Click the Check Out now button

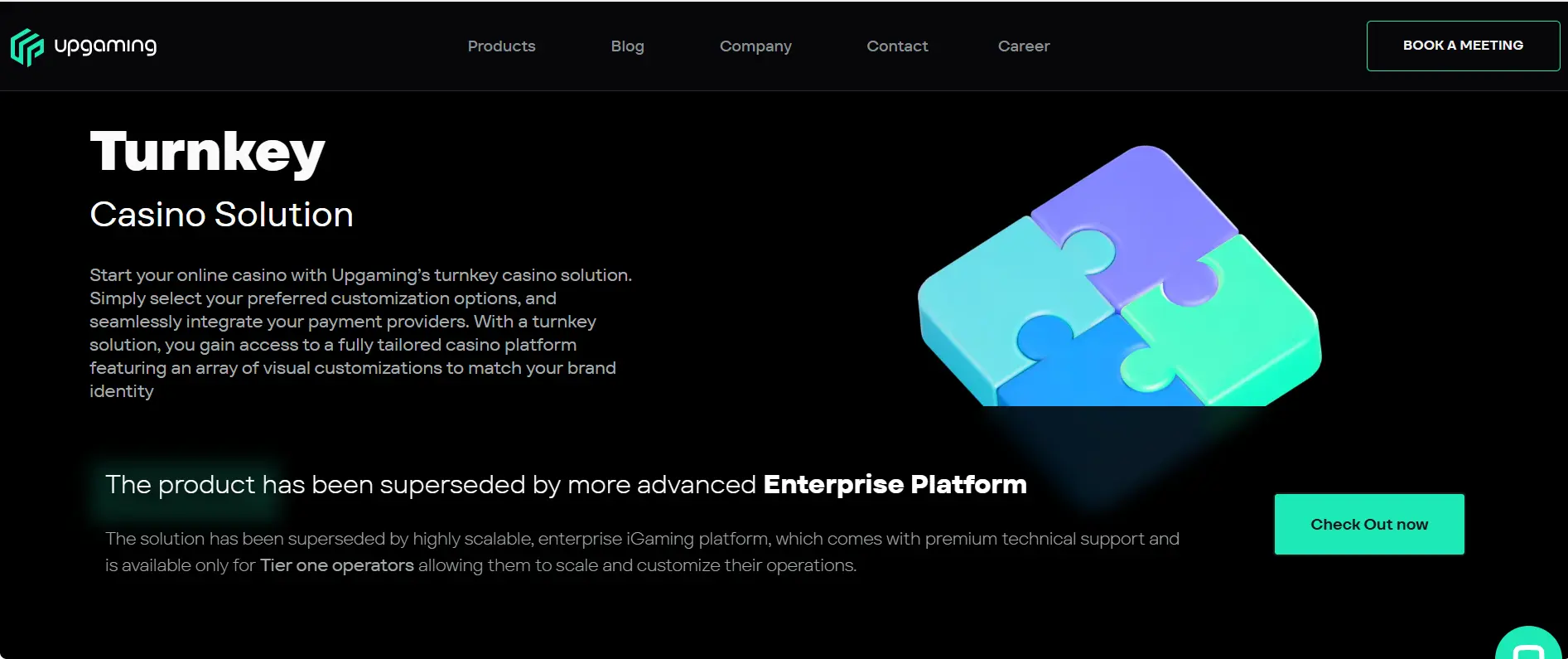pos(1369,524)
